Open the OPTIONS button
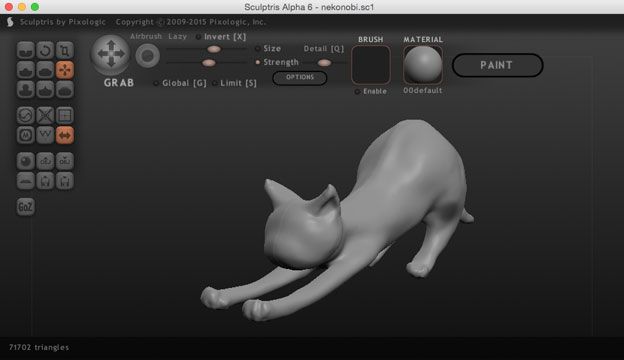 (300, 78)
